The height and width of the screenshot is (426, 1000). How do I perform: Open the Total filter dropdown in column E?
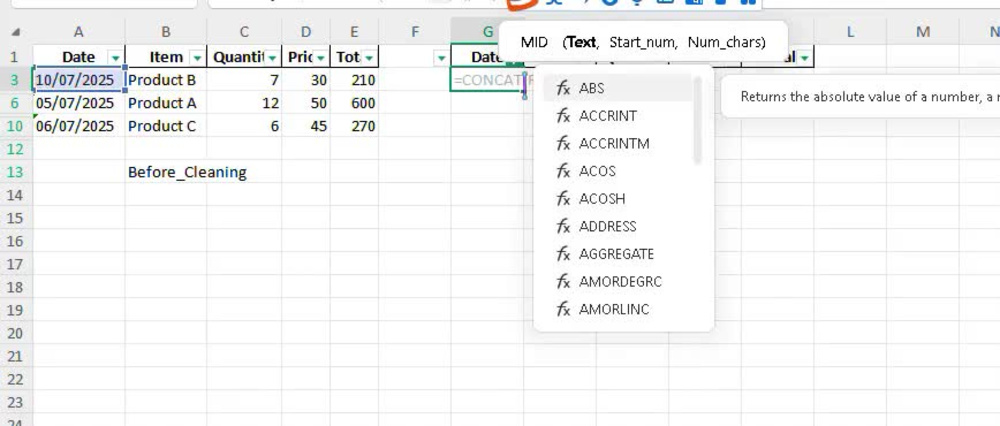pos(369,57)
